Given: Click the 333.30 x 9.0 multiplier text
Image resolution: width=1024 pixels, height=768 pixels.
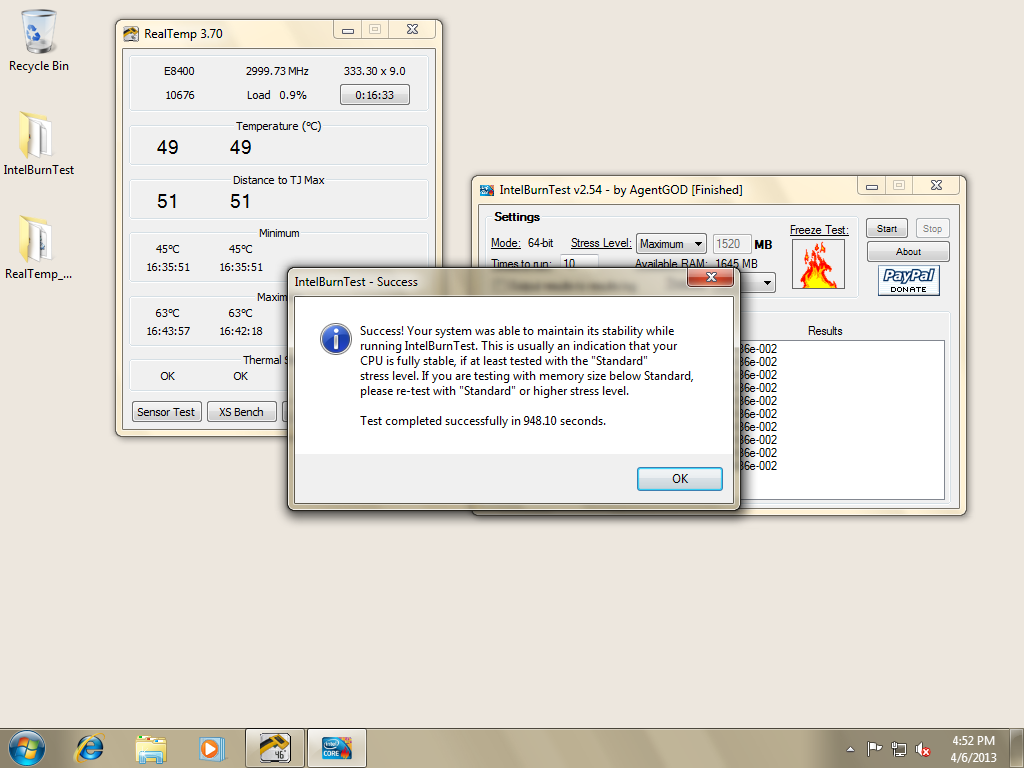Looking at the screenshot, I should 374,71.
